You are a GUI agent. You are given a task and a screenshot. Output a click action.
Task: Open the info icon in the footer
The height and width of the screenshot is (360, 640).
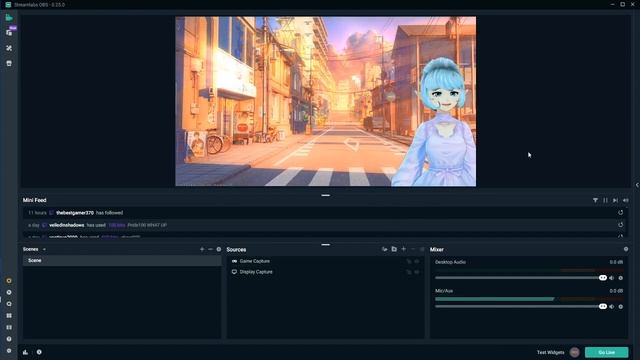(39, 352)
